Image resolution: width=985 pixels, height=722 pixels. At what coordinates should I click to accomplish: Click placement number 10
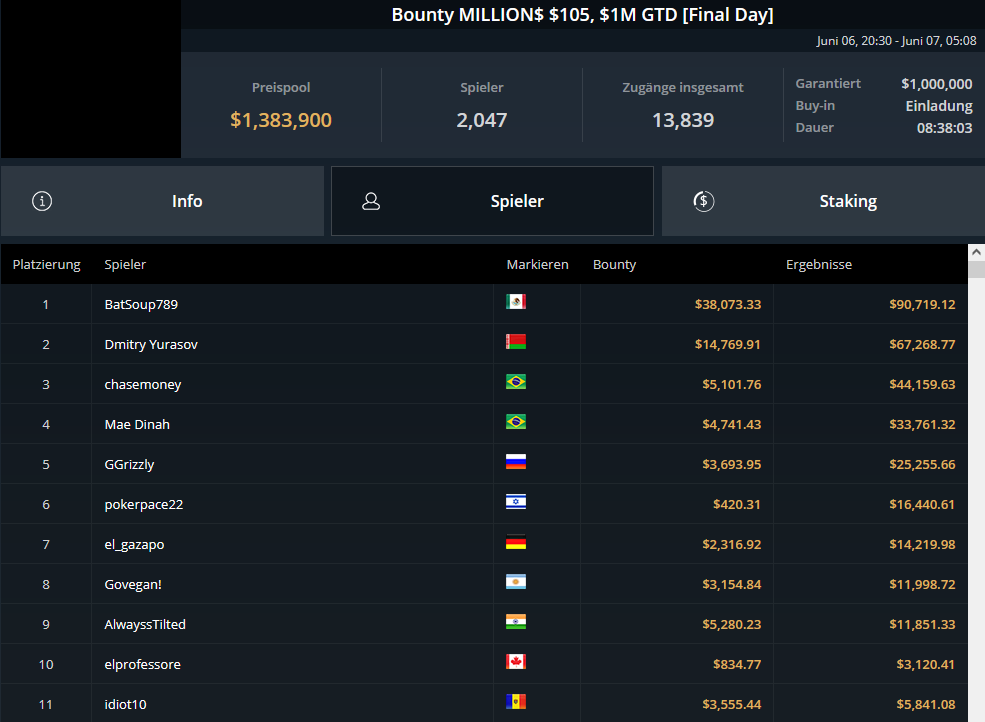click(46, 664)
